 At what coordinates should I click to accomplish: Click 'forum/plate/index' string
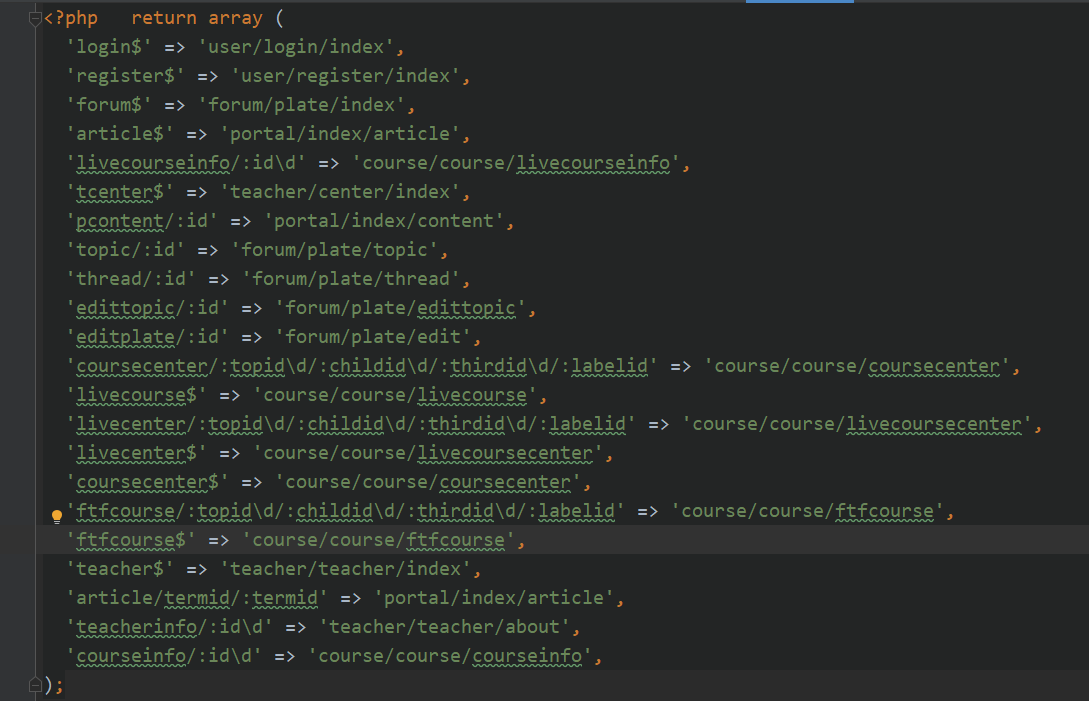point(302,105)
